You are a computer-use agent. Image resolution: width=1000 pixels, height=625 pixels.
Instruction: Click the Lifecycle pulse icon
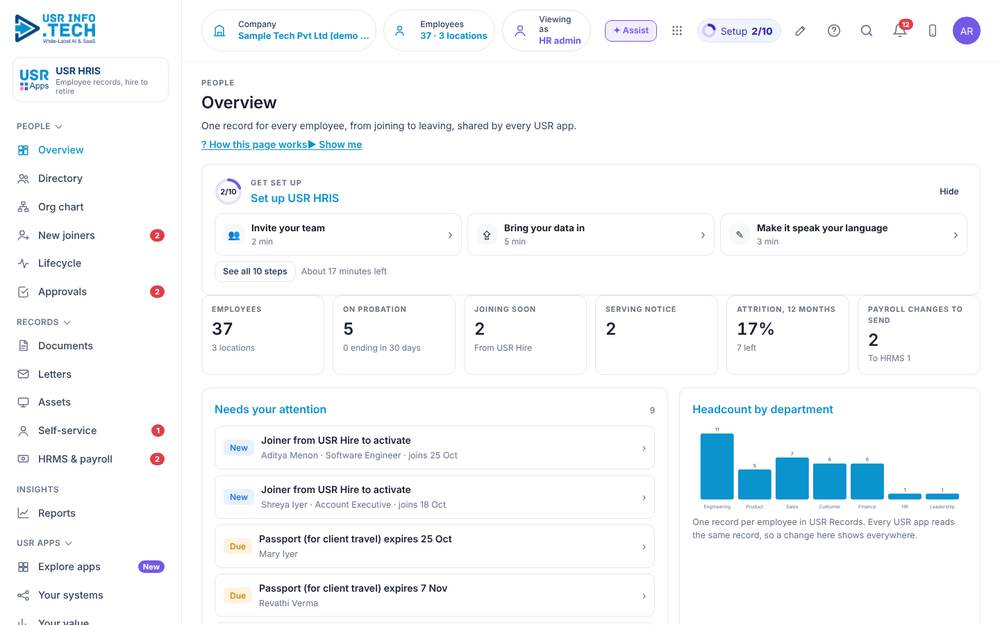pyautogui.click(x=23, y=263)
